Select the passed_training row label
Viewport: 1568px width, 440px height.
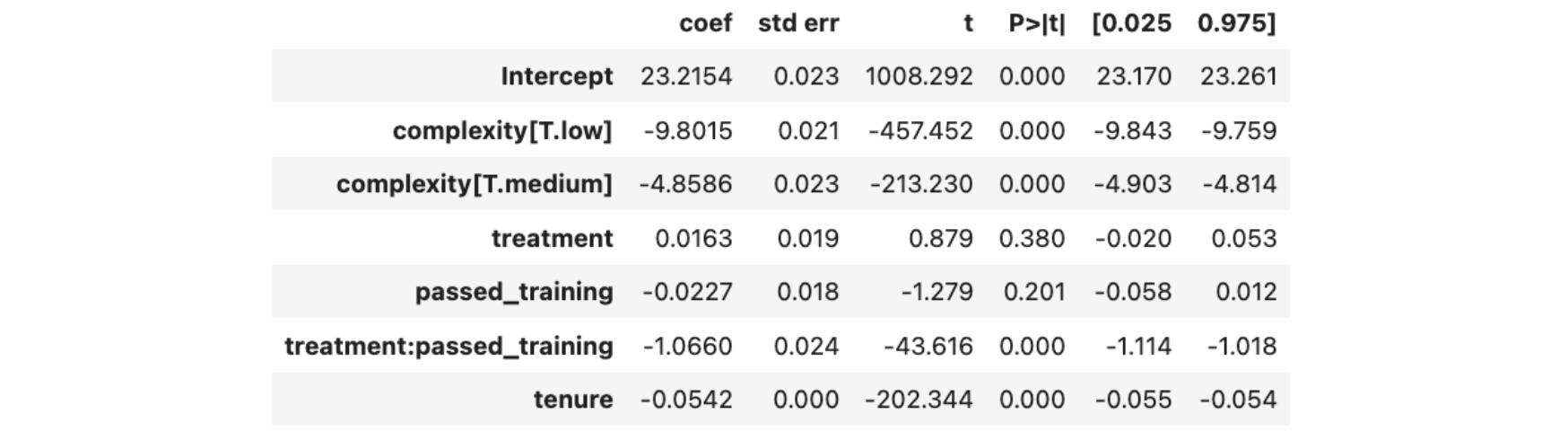coord(514,292)
